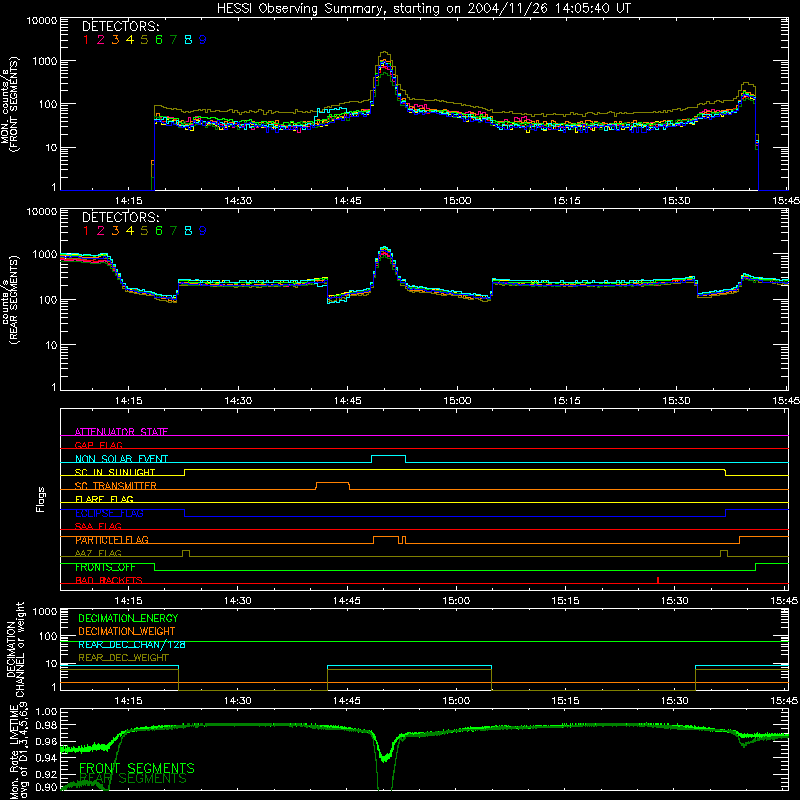Click the FRONTS_OFF flag label
This screenshot has width=800, height=800.
105,567
